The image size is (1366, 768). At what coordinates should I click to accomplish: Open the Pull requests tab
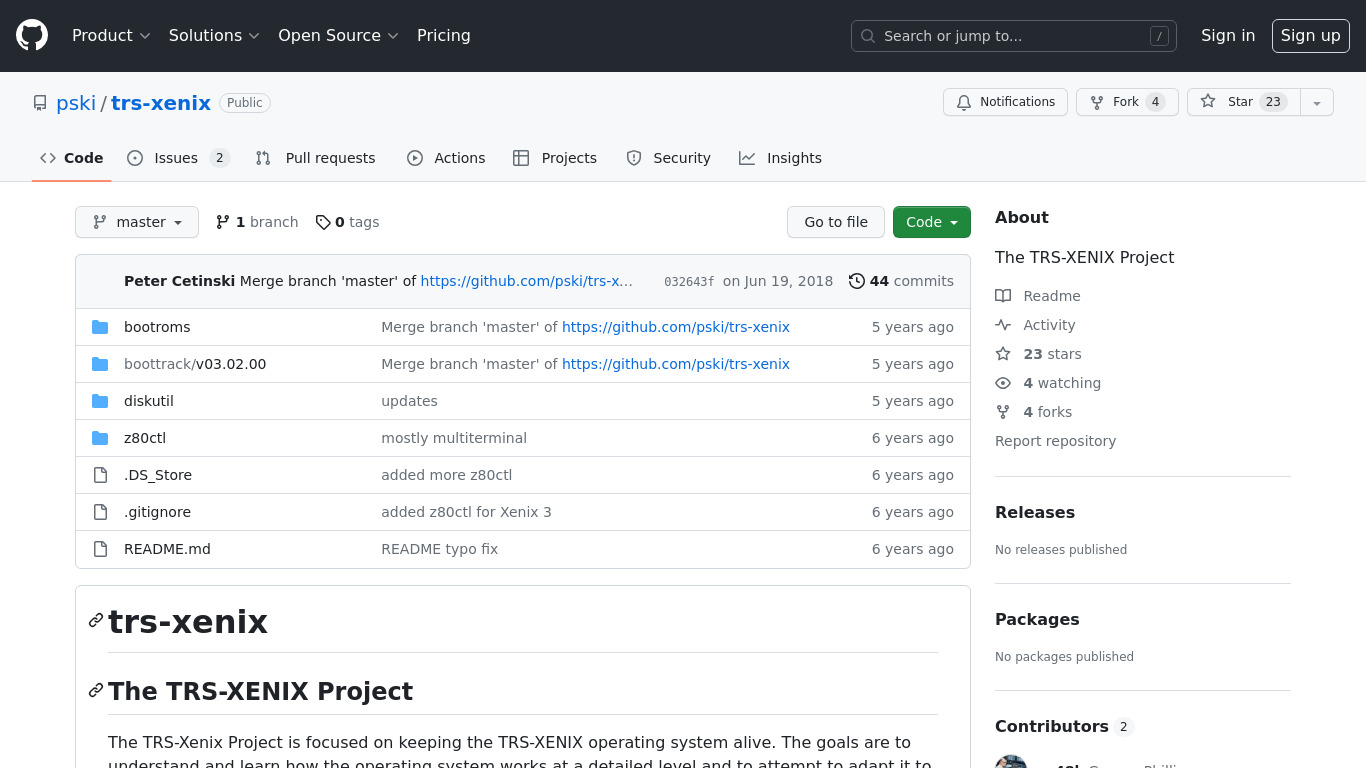point(316,158)
